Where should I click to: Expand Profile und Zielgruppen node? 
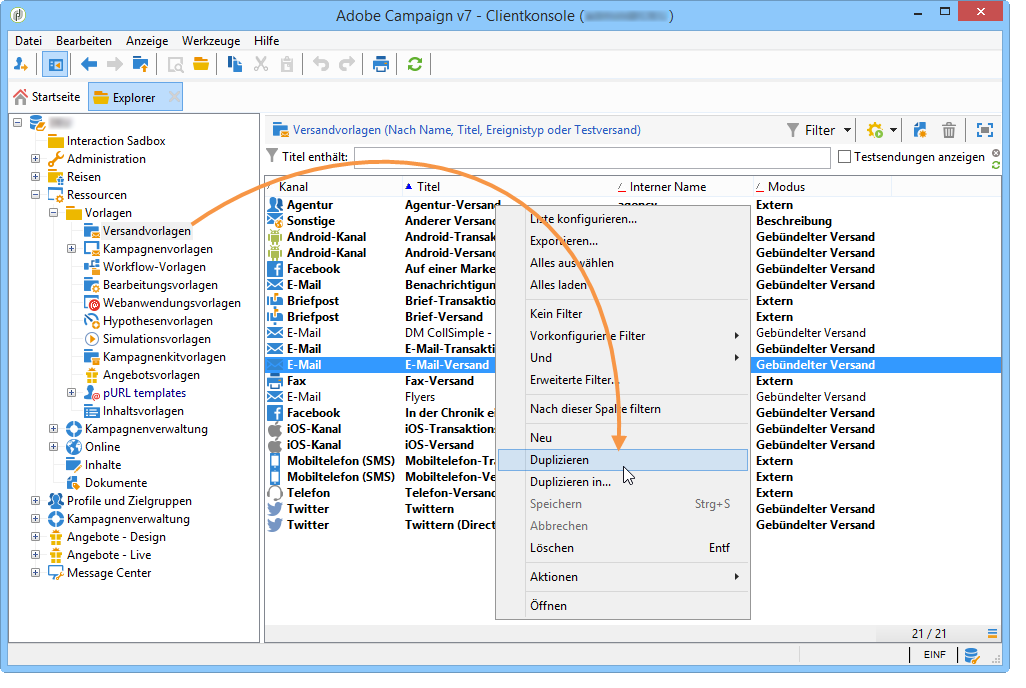click(x=35, y=501)
